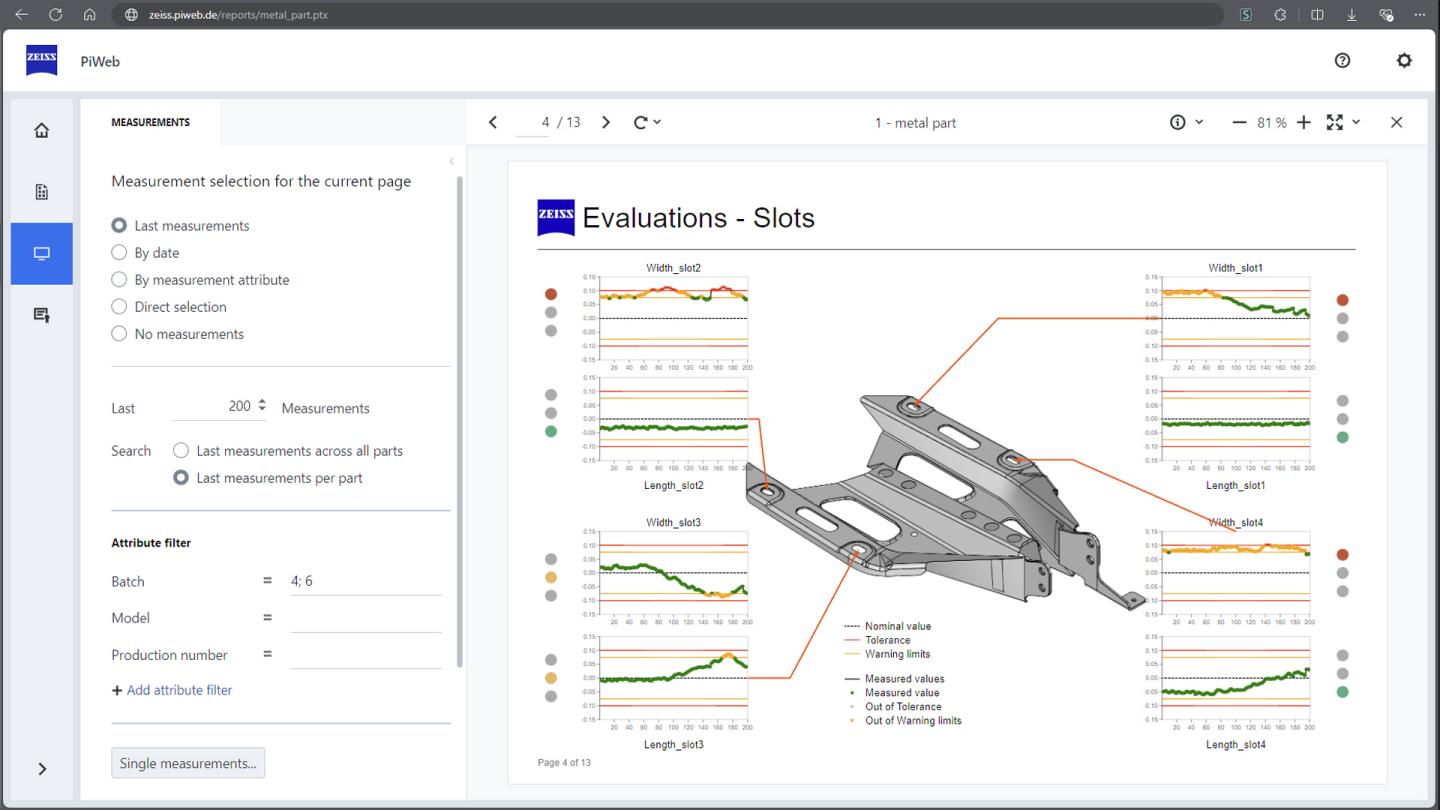Image resolution: width=1440 pixels, height=810 pixels.
Task: Zoom out of the report page
Action: [x=1241, y=121]
